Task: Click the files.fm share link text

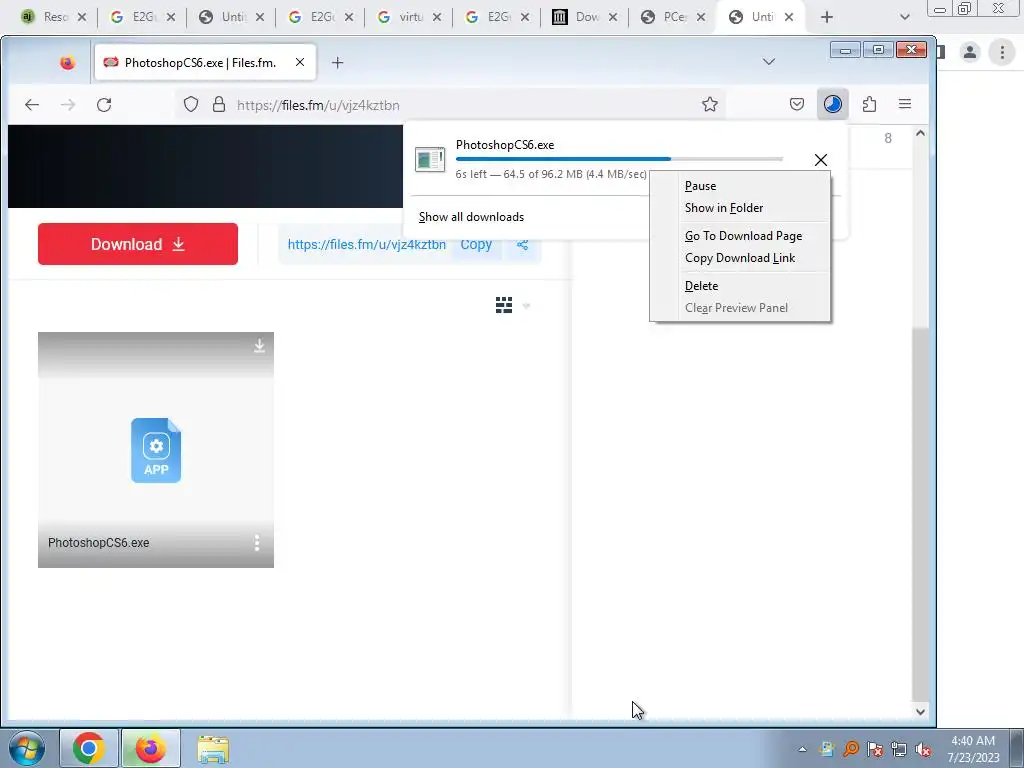Action: coord(366,245)
